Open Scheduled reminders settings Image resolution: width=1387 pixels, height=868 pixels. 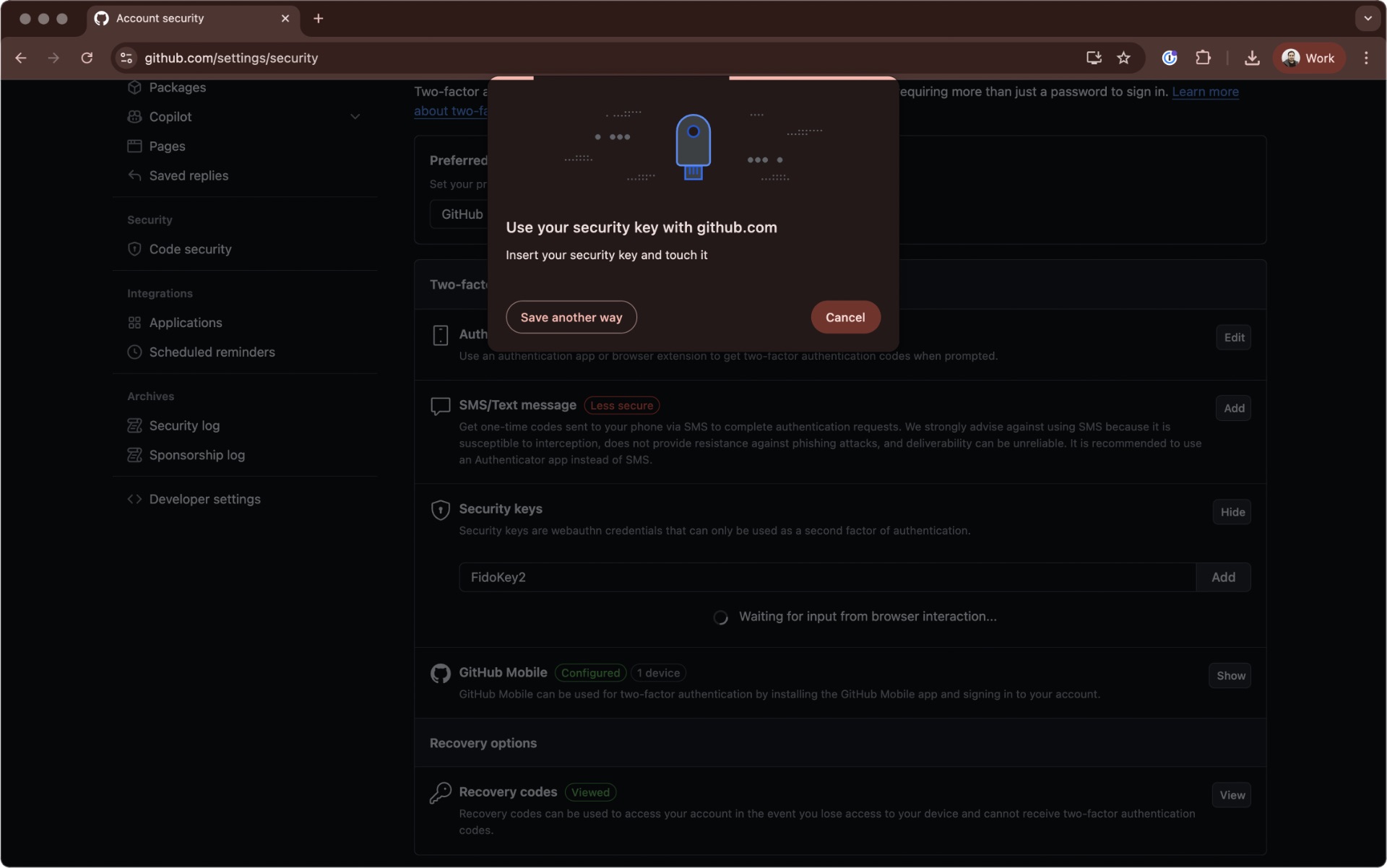click(x=212, y=352)
